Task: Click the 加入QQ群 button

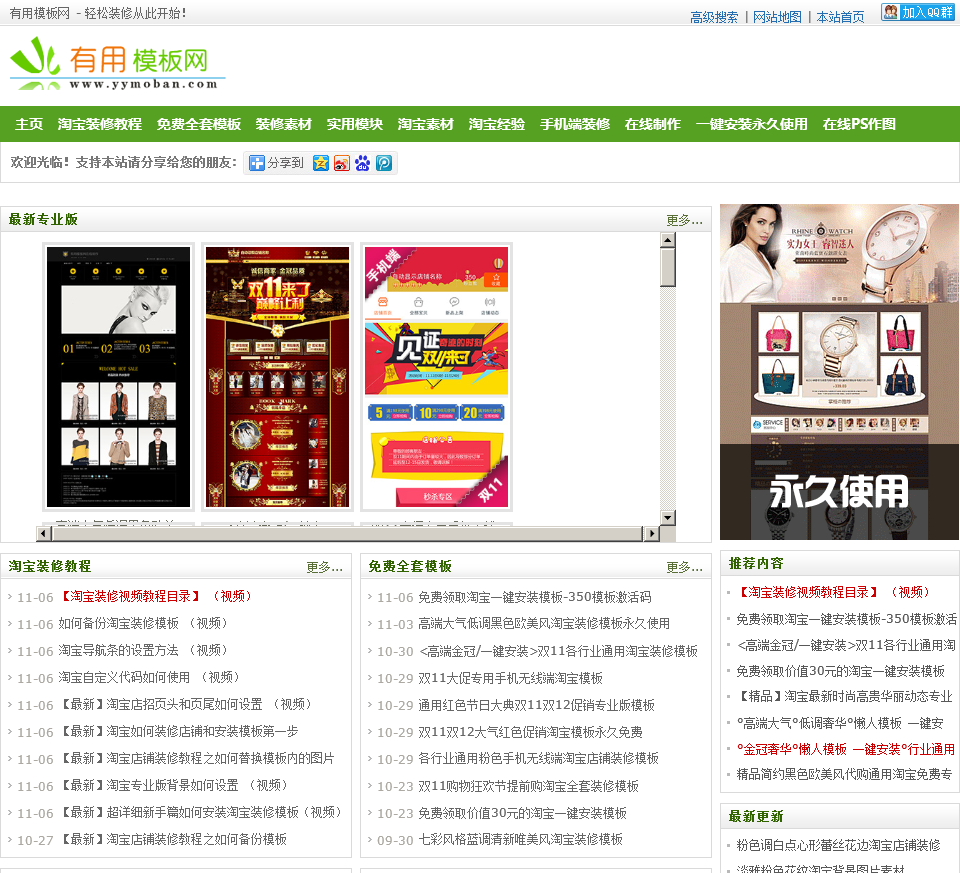Action: (x=917, y=12)
